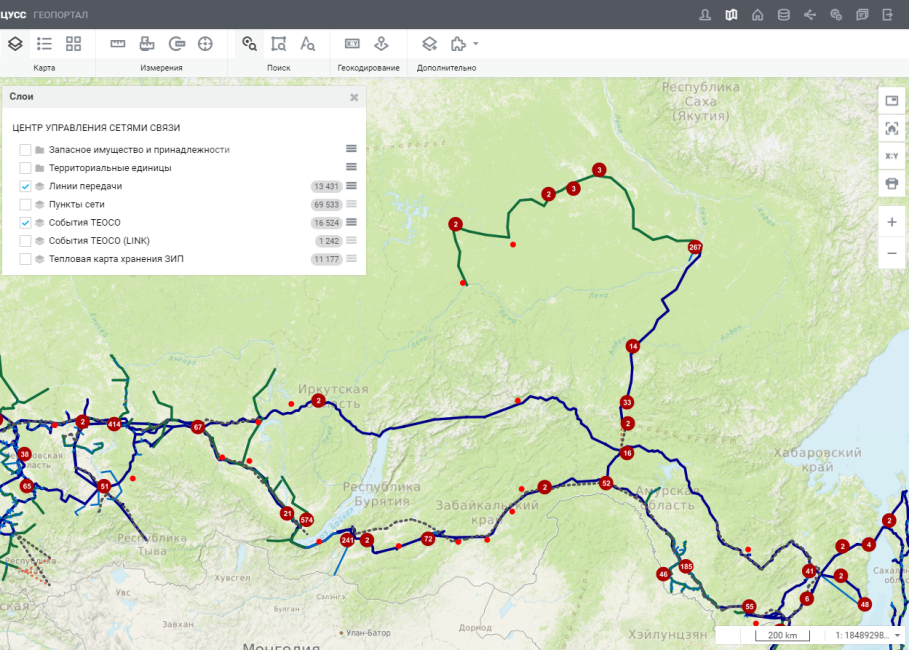Click the home icon in the header

[757, 15]
